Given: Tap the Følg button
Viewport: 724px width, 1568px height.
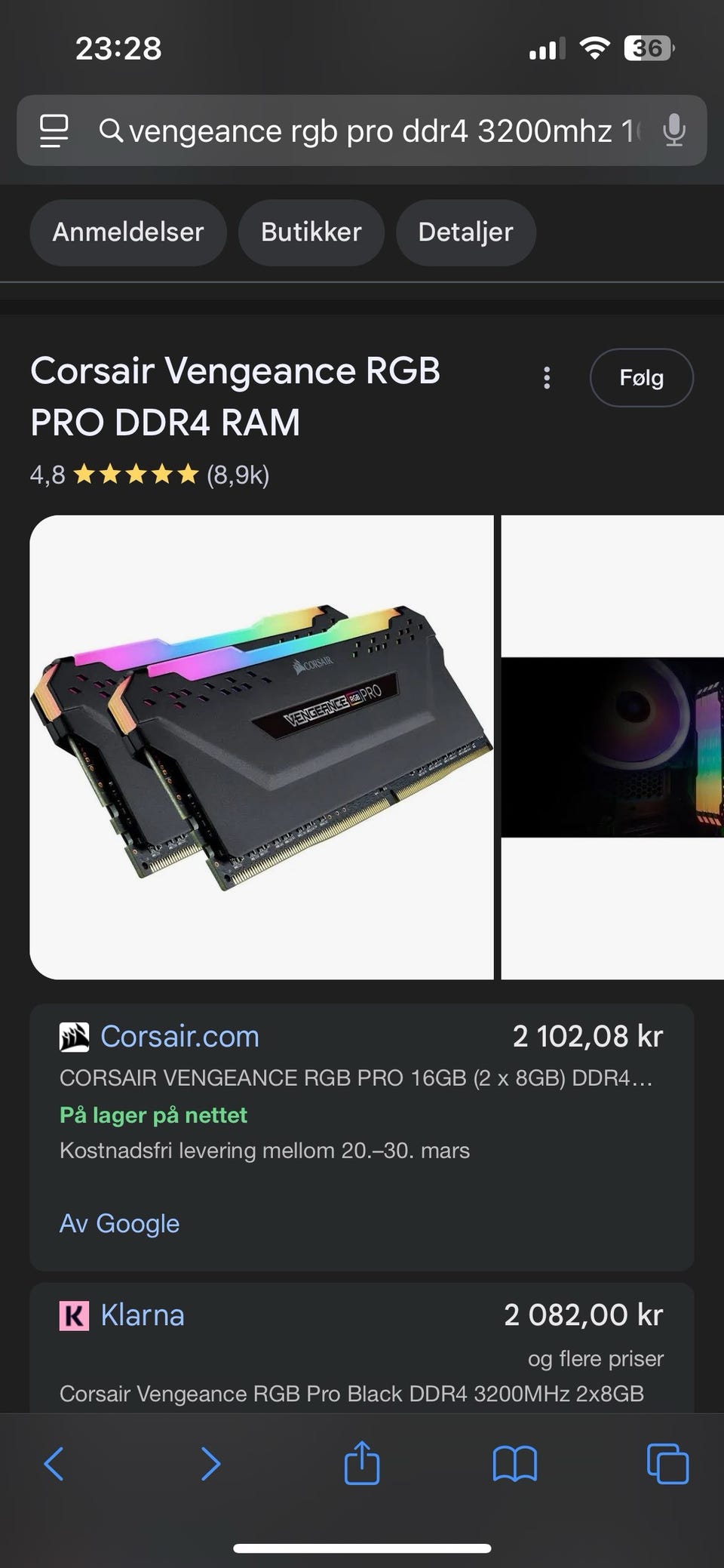Looking at the screenshot, I should pos(641,377).
